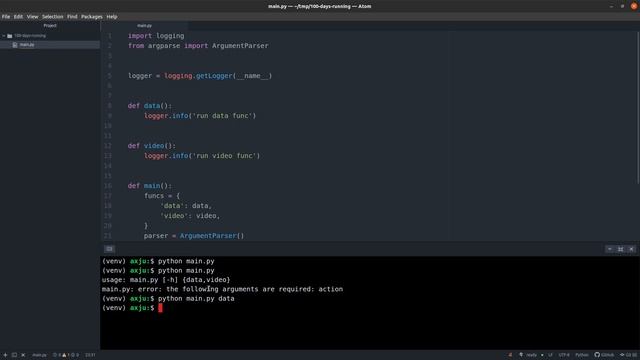Image resolution: width=640 pixels, height=360 pixels.
Task: Select the 100-days-running project folder icon
Action: tap(10, 36)
